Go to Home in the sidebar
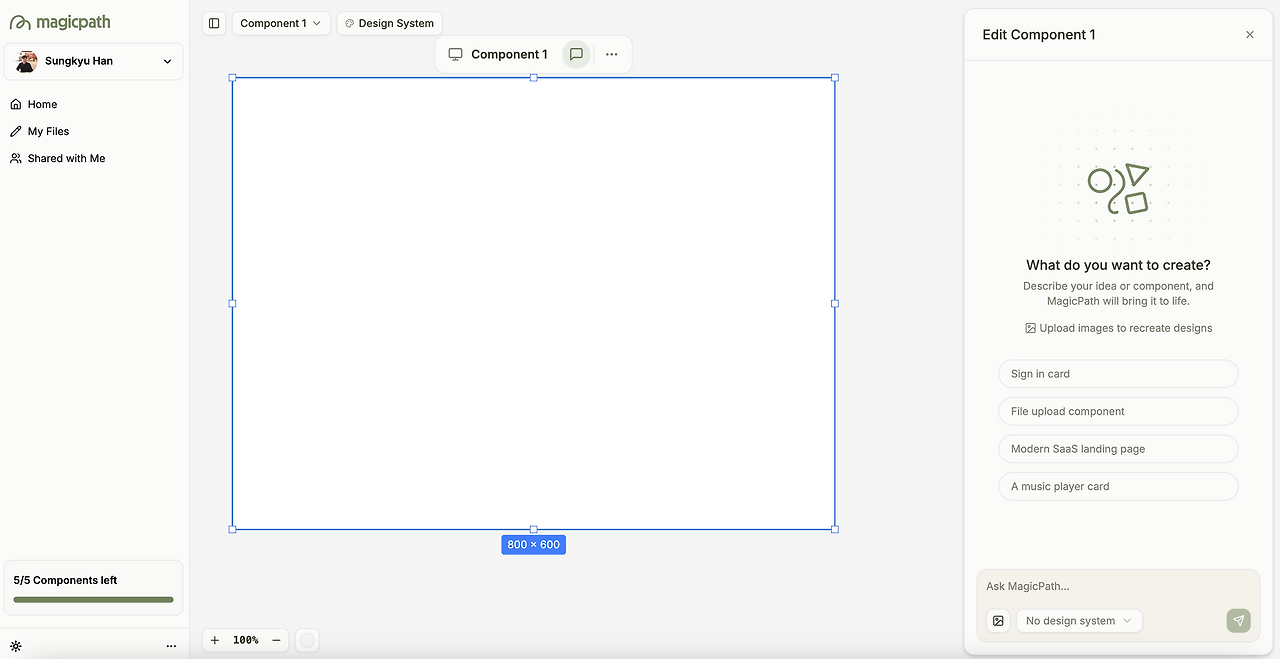The height and width of the screenshot is (659, 1280). (x=34, y=104)
